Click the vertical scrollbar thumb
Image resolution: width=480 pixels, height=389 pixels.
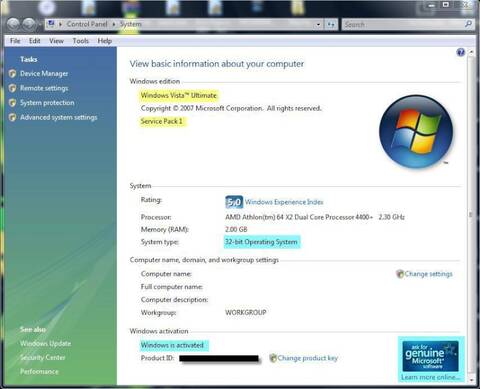[471, 215]
